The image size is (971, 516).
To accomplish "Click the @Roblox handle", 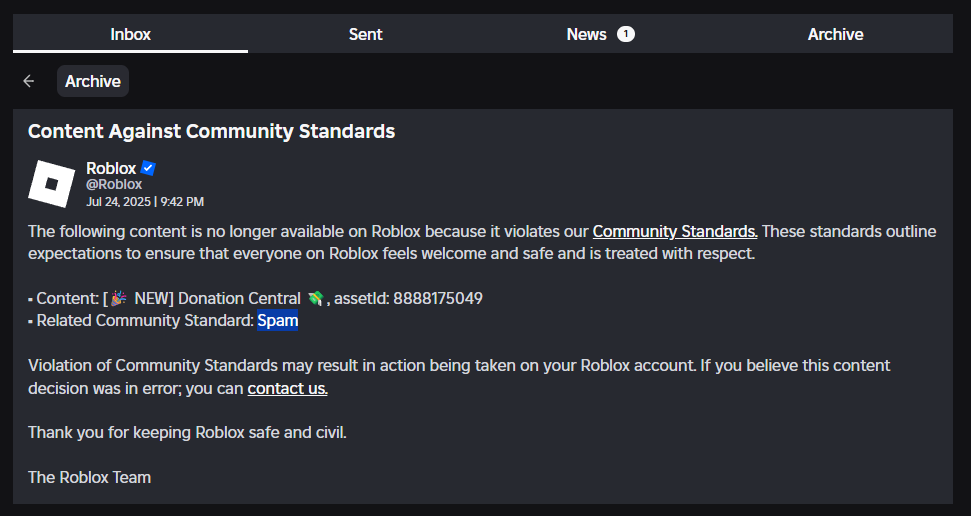I will (x=114, y=185).
